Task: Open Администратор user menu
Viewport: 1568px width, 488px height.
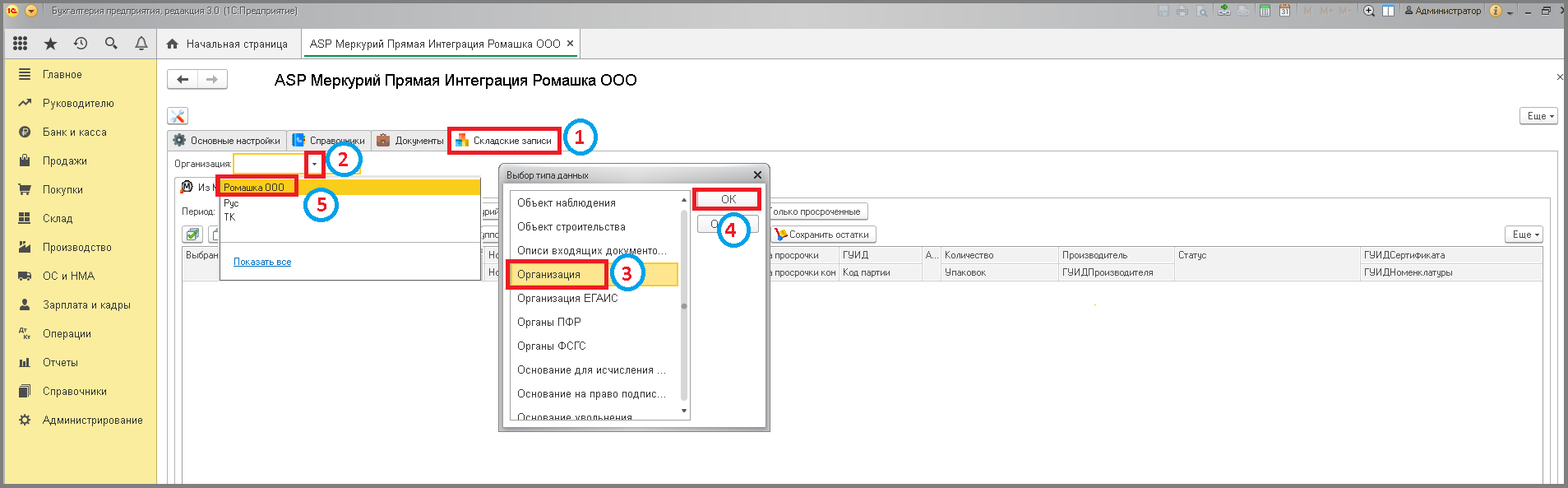Action: (x=1442, y=11)
